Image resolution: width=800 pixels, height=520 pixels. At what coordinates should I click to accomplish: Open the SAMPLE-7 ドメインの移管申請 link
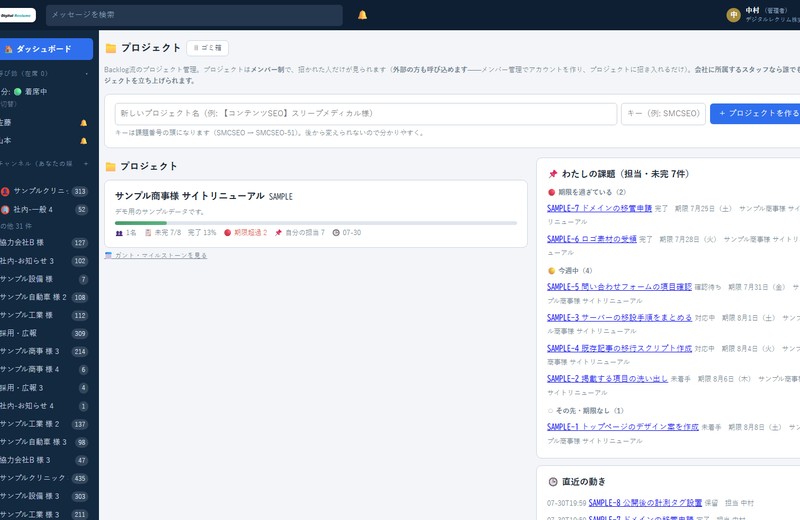[x=599, y=208]
